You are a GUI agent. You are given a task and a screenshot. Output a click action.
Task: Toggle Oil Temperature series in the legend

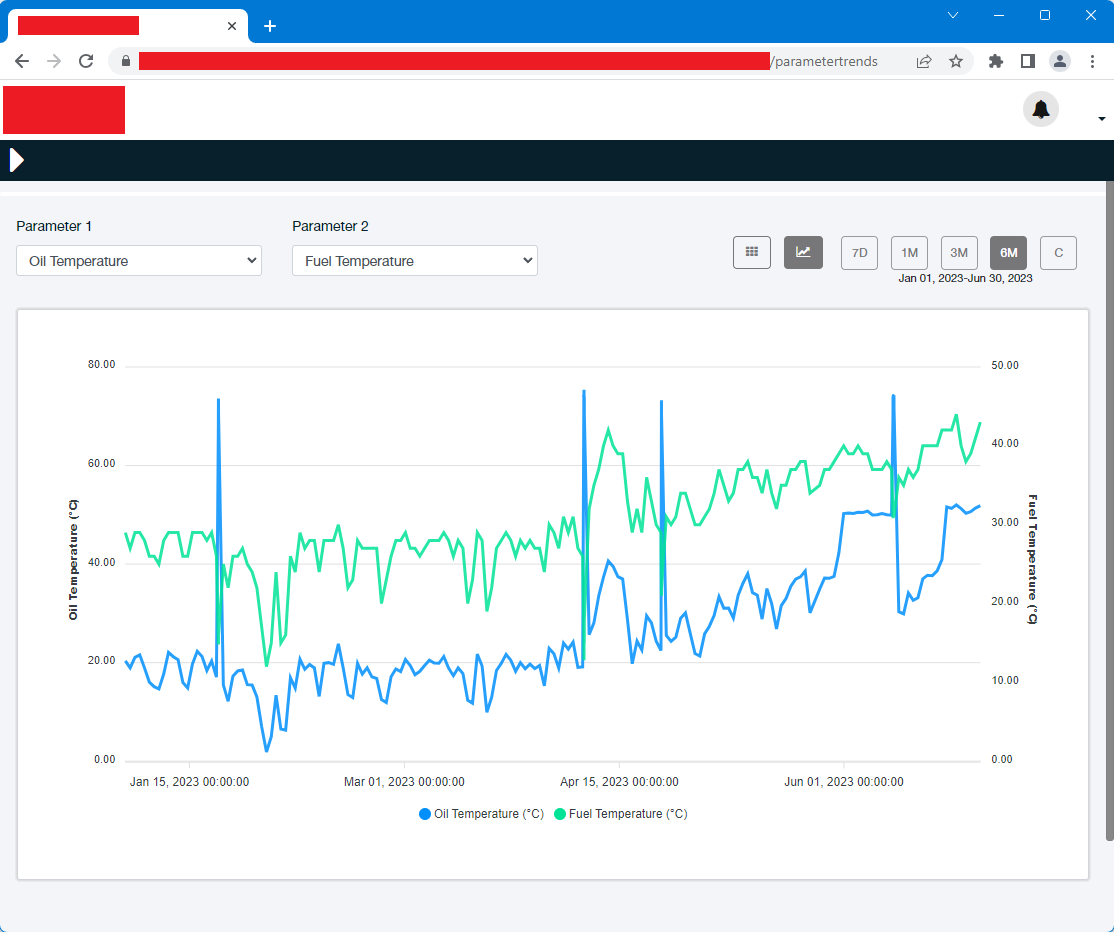[x=482, y=814]
